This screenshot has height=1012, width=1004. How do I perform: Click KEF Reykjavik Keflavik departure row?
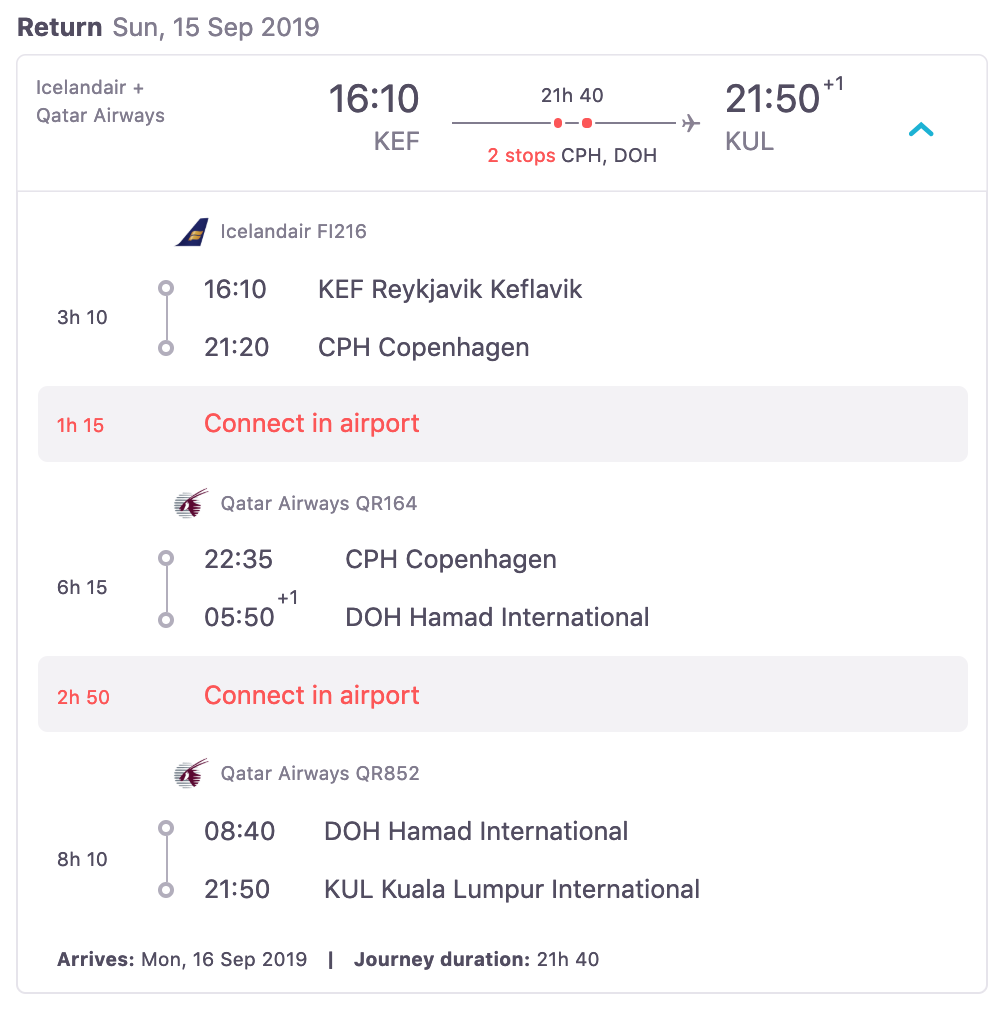coord(450,290)
